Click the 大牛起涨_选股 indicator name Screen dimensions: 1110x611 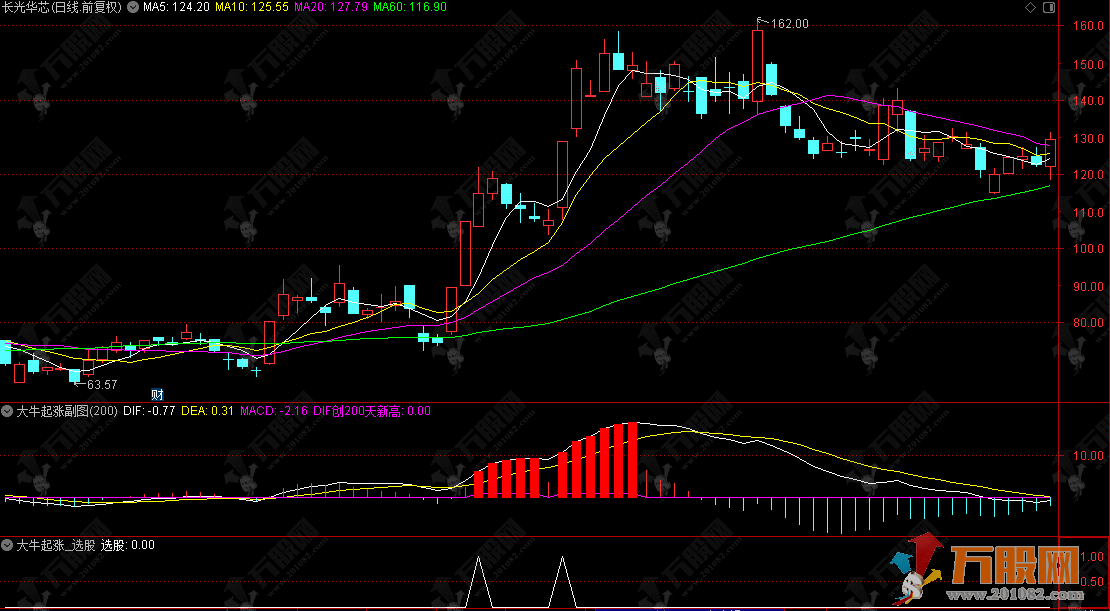(56, 545)
